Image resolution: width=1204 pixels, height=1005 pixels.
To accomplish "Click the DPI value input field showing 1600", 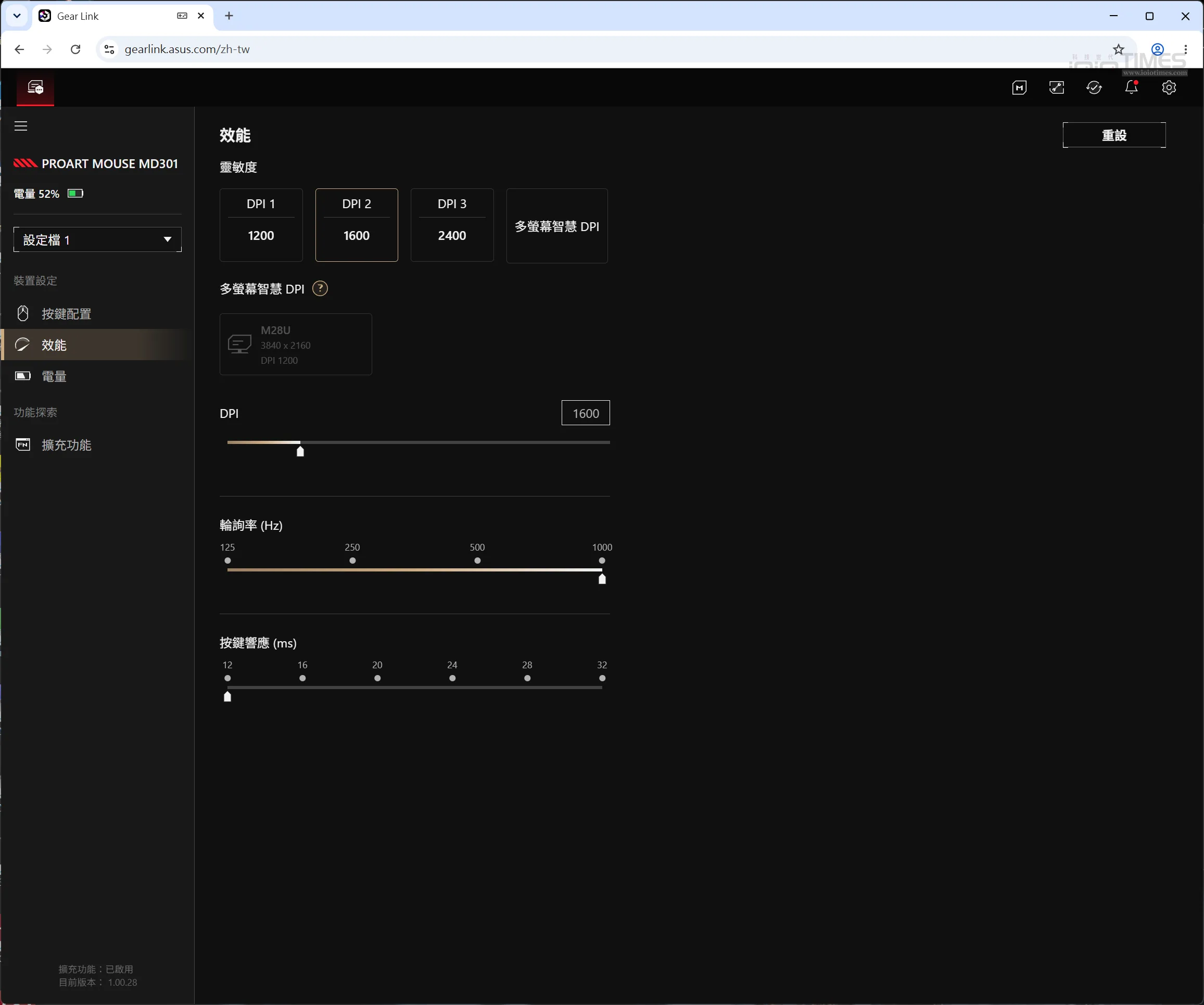I will [x=586, y=413].
